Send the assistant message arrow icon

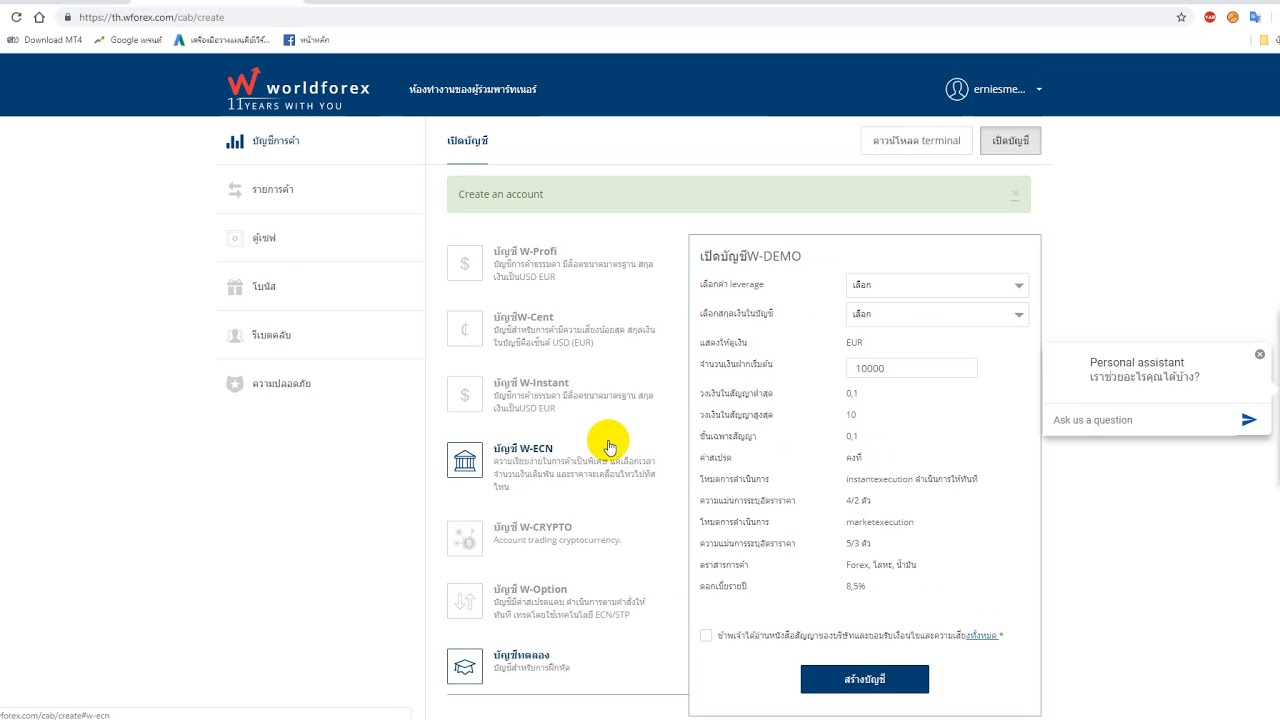click(x=1249, y=420)
